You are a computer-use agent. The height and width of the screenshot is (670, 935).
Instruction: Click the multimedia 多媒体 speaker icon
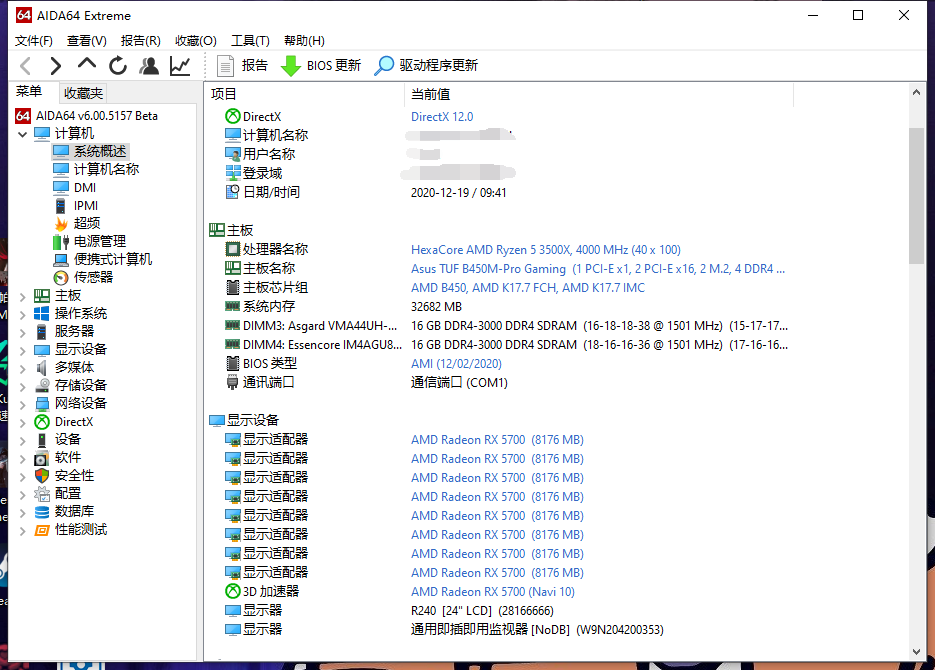(42, 368)
